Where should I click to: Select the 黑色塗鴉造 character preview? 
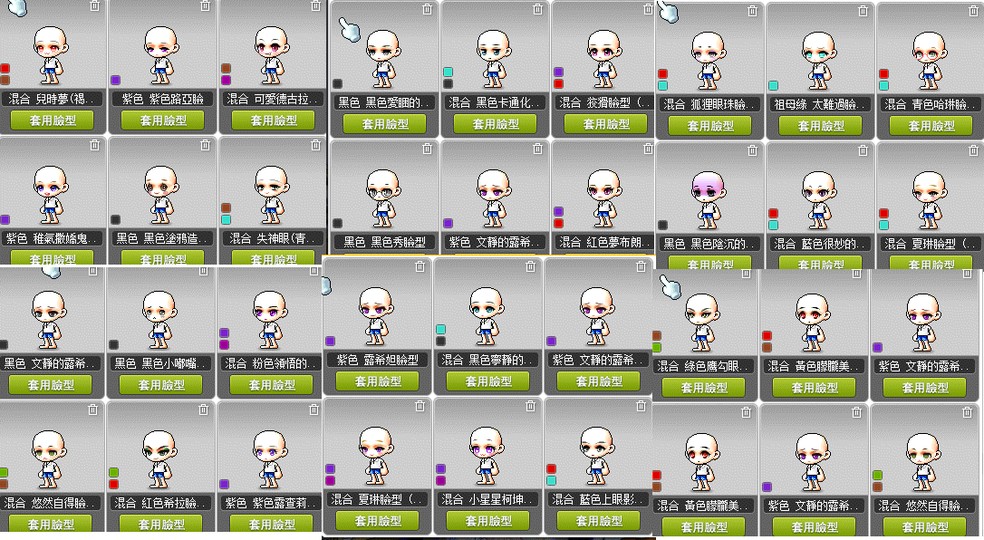pyautogui.click(x=161, y=196)
